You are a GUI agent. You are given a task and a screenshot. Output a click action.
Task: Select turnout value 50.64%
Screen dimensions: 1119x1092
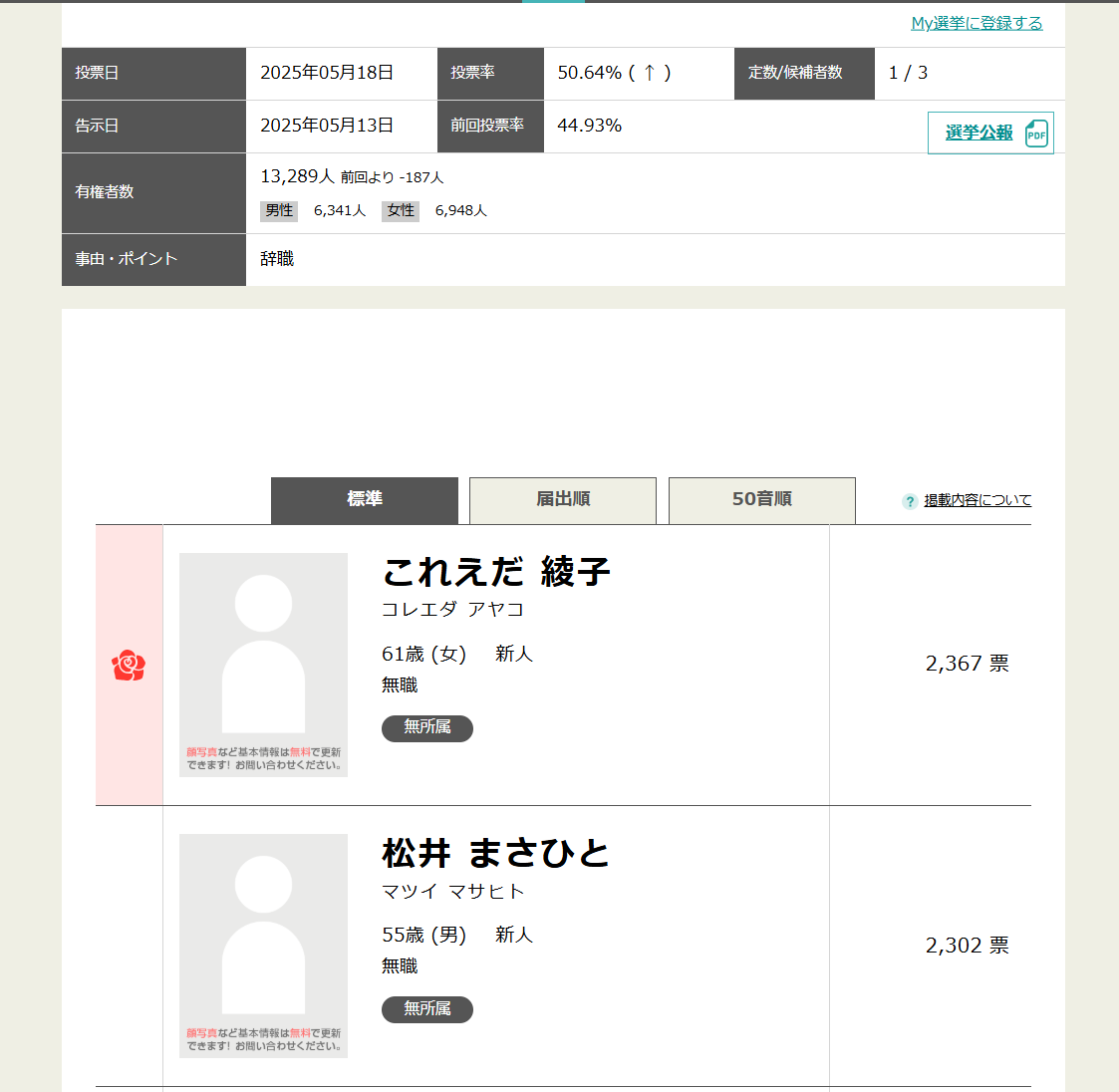(590, 73)
